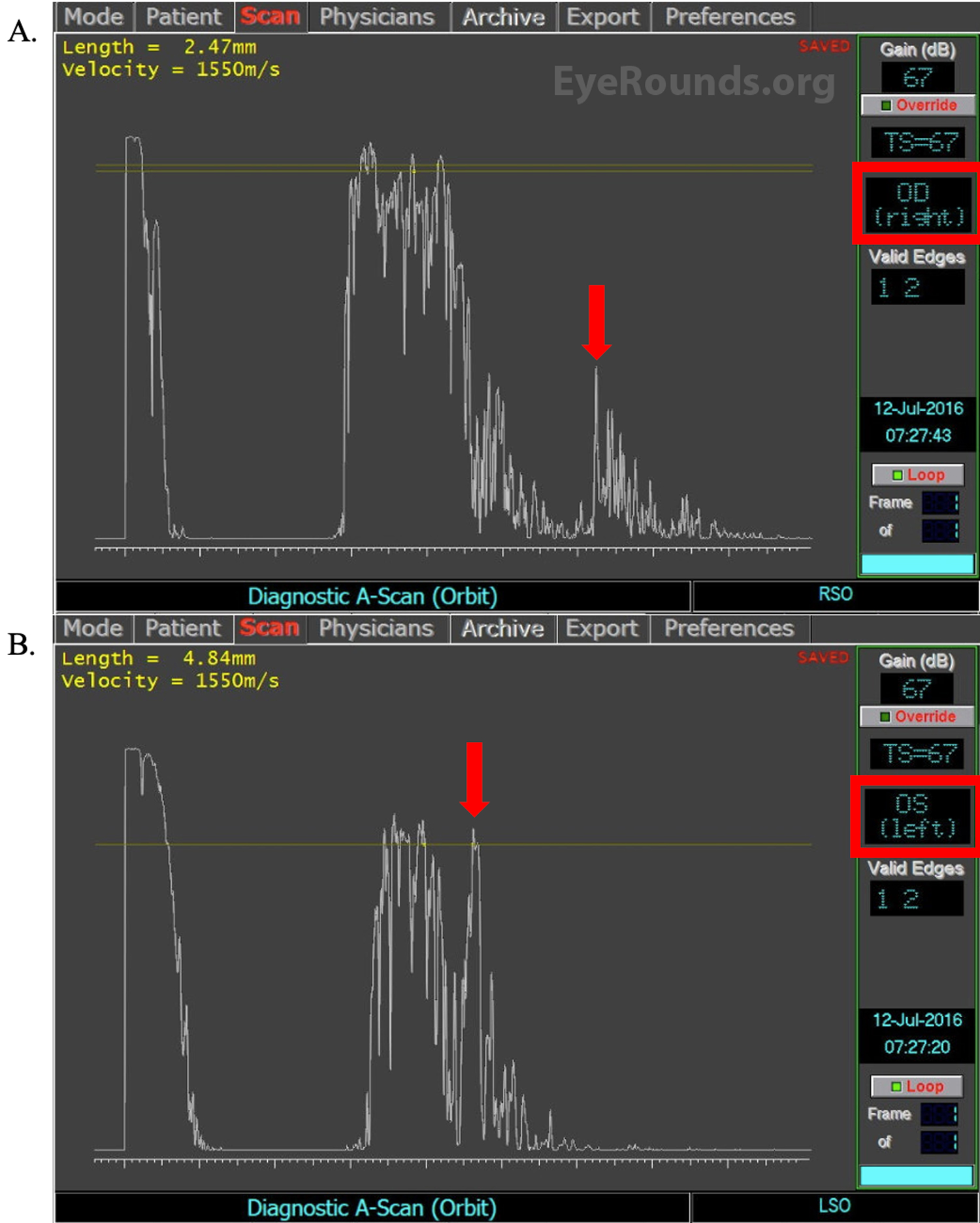Screen dimensions: 980x1223
Task: Open Preferences in panel B's menu bar
Action: point(729,628)
